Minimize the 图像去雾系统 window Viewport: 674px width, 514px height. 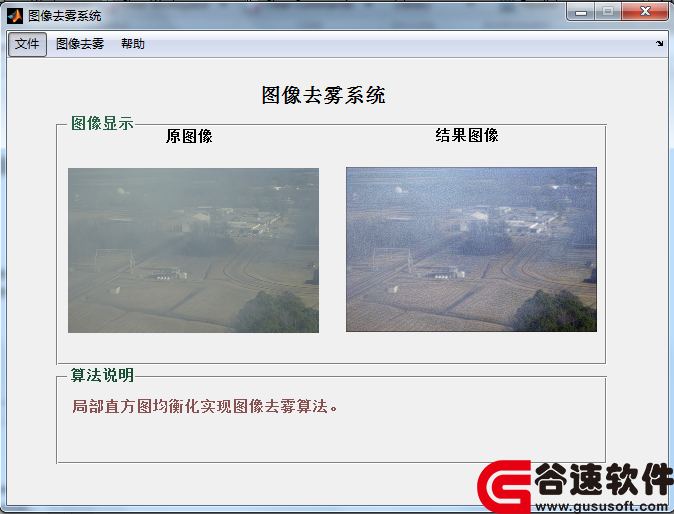[581, 12]
